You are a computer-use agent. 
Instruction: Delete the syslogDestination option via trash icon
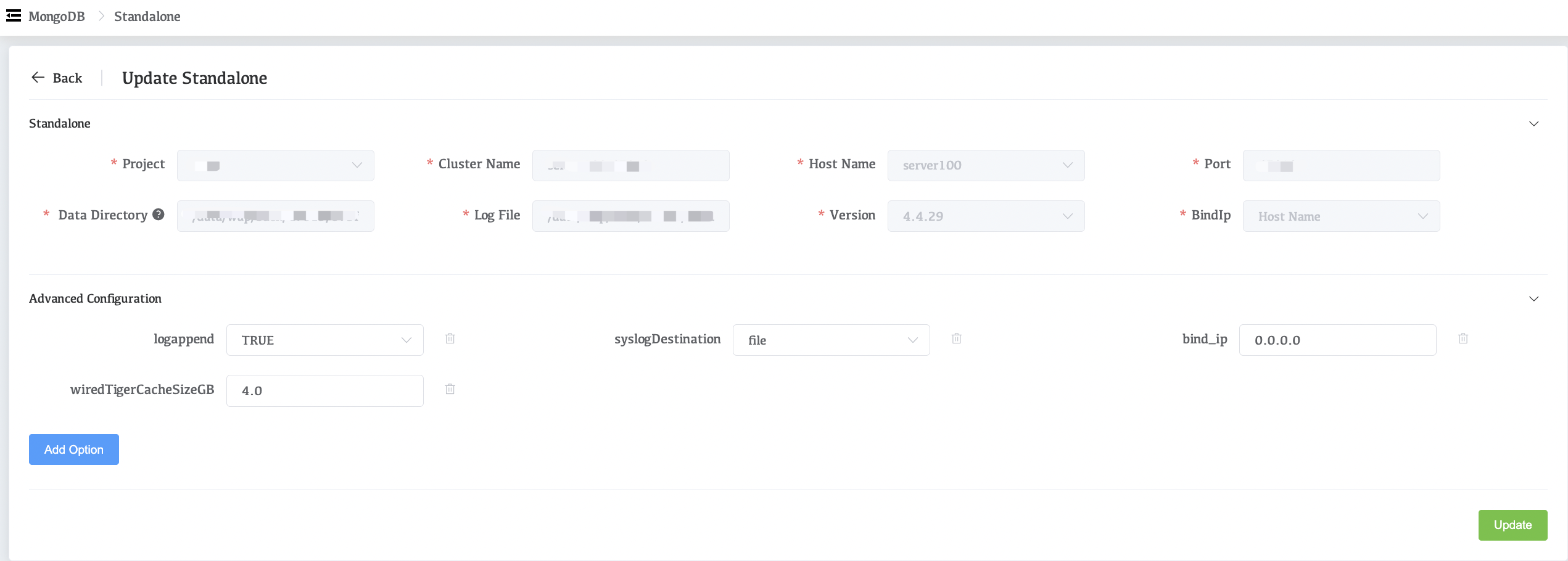pyautogui.click(x=957, y=338)
